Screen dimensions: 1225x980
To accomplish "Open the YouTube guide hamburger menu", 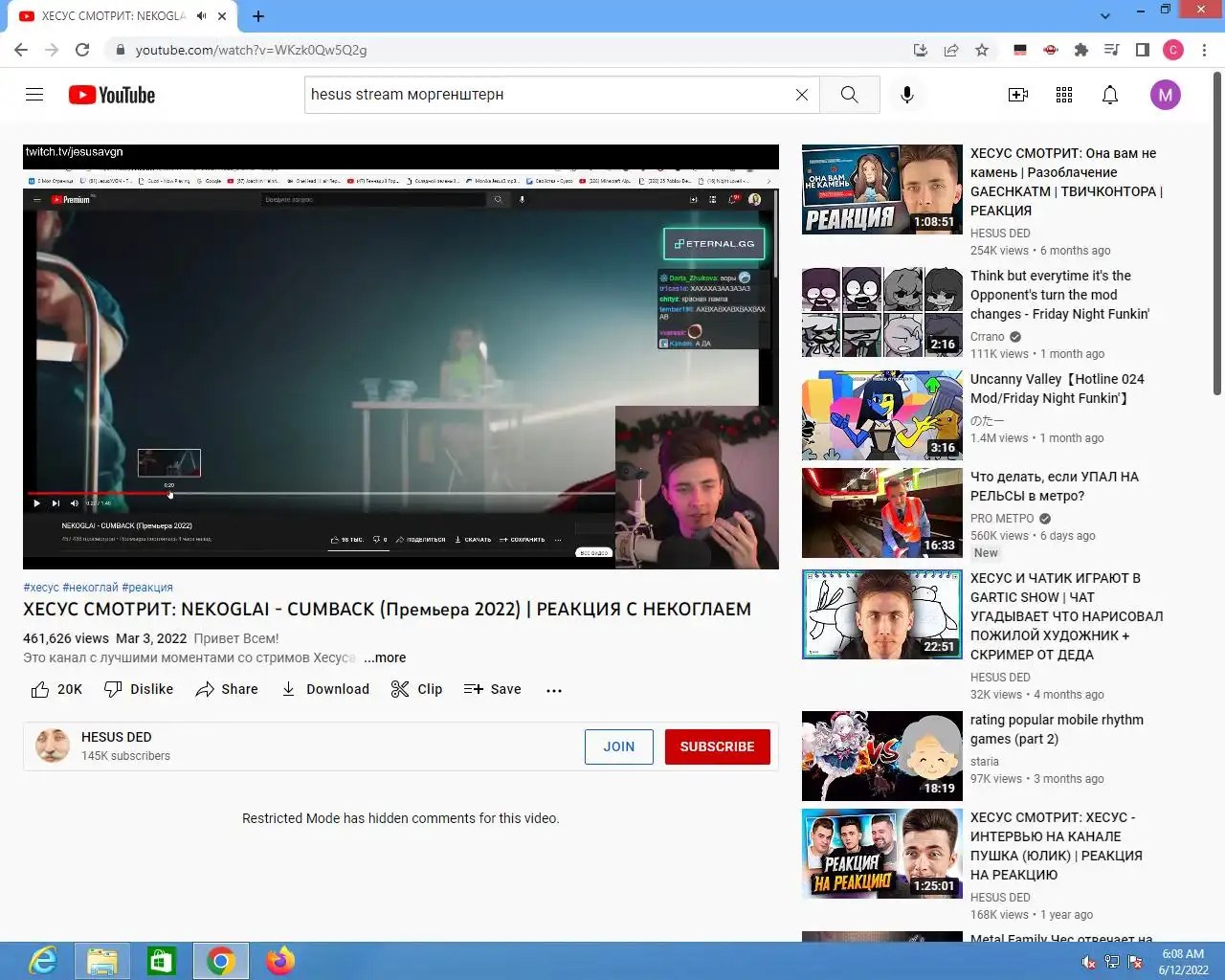I will point(34,95).
